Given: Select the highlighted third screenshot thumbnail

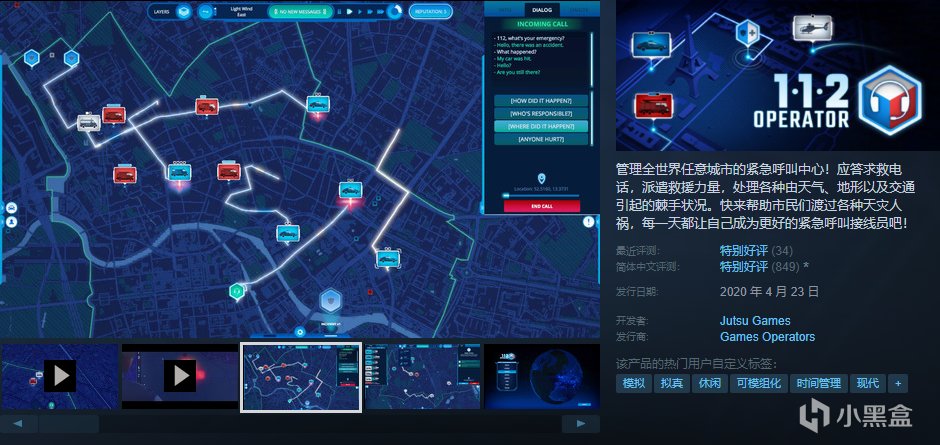Looking at the screenshot, I should click(301, 377).
